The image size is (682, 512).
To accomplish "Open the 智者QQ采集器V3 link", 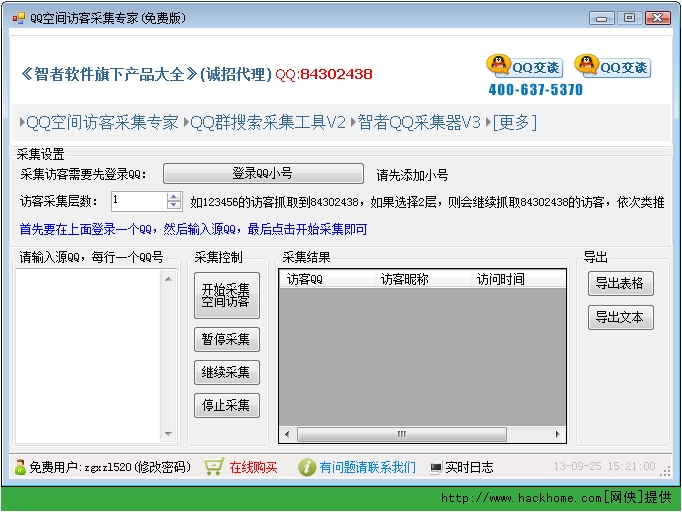I will 420,122.
